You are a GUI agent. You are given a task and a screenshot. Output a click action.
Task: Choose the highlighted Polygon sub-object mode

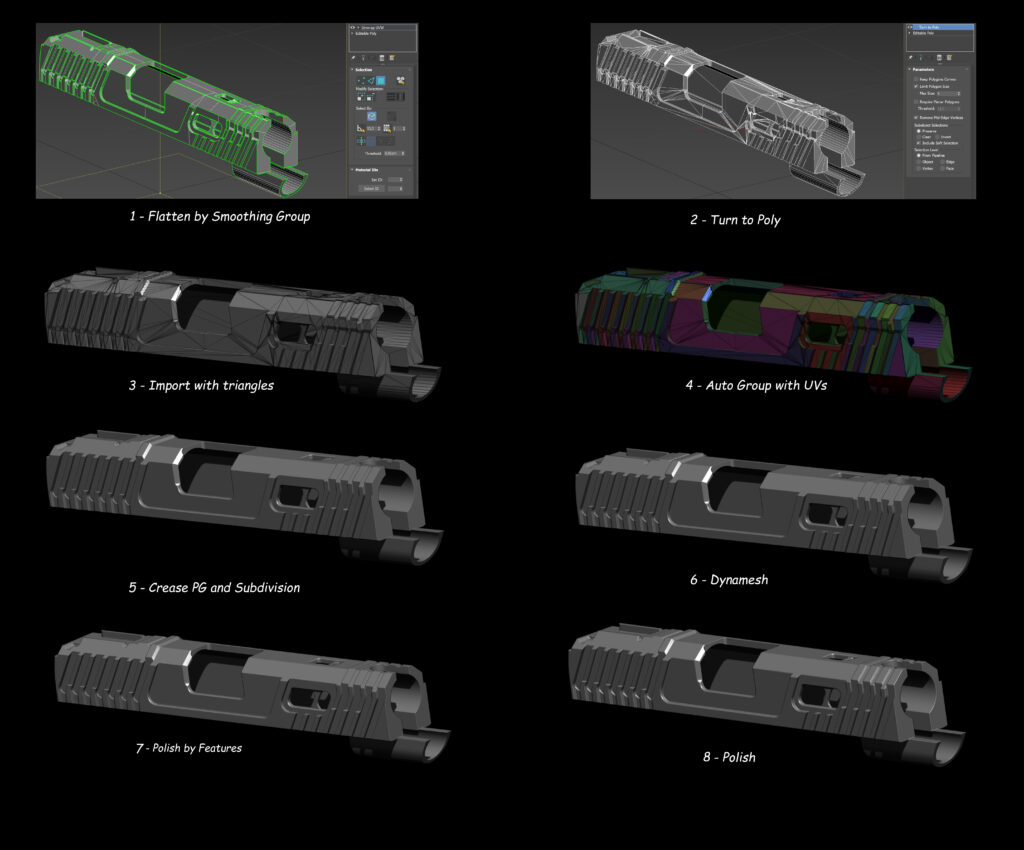click(381, 80)
